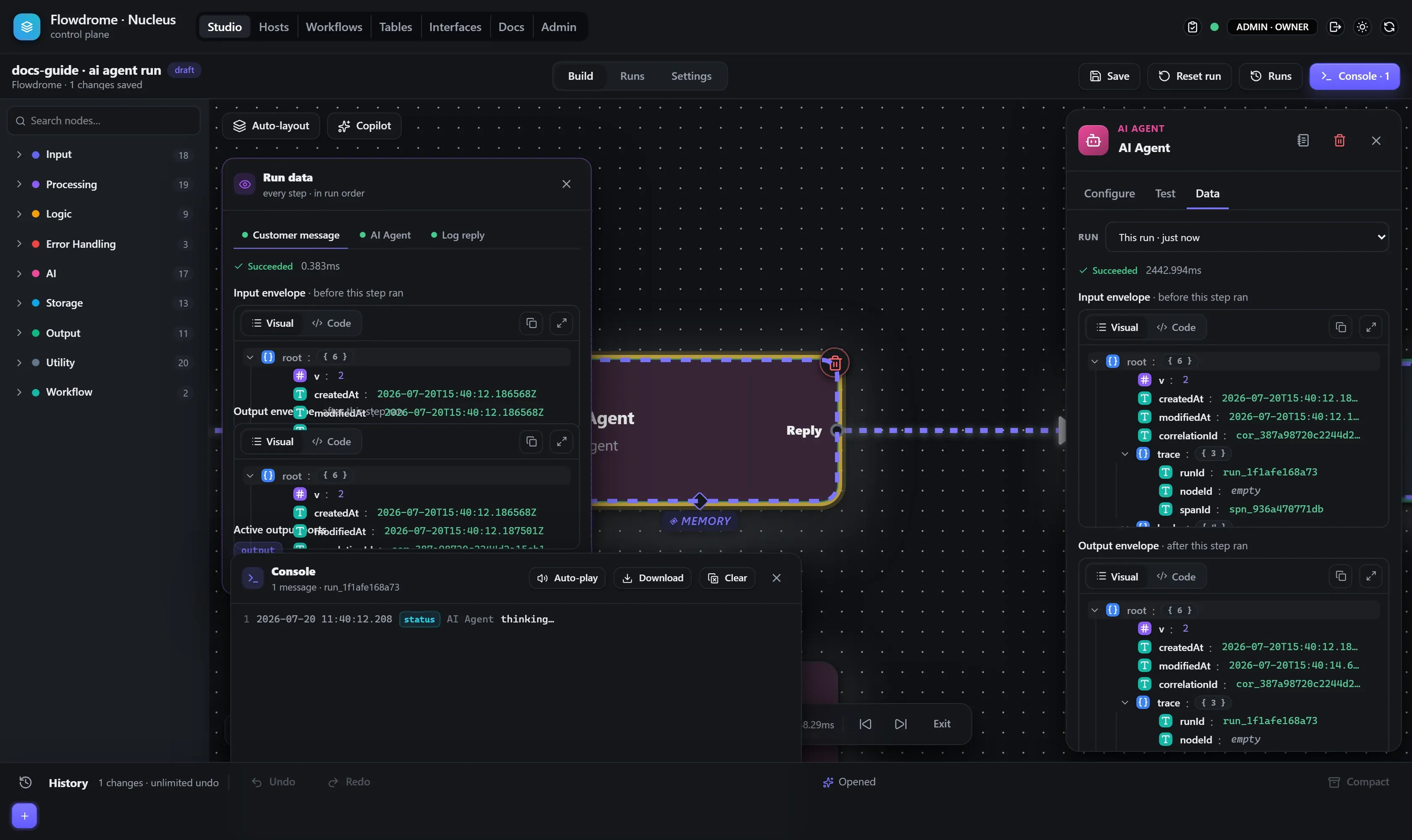This screenshot has height=840, width=1412.
Task: Copy the AI Agent panel output envelope
Action: [1340, 576]
